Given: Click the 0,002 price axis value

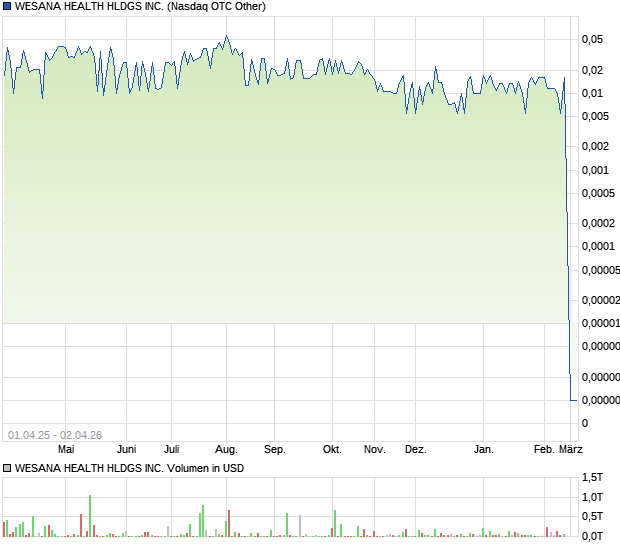Looking at the screenshot, I should 595,146.
